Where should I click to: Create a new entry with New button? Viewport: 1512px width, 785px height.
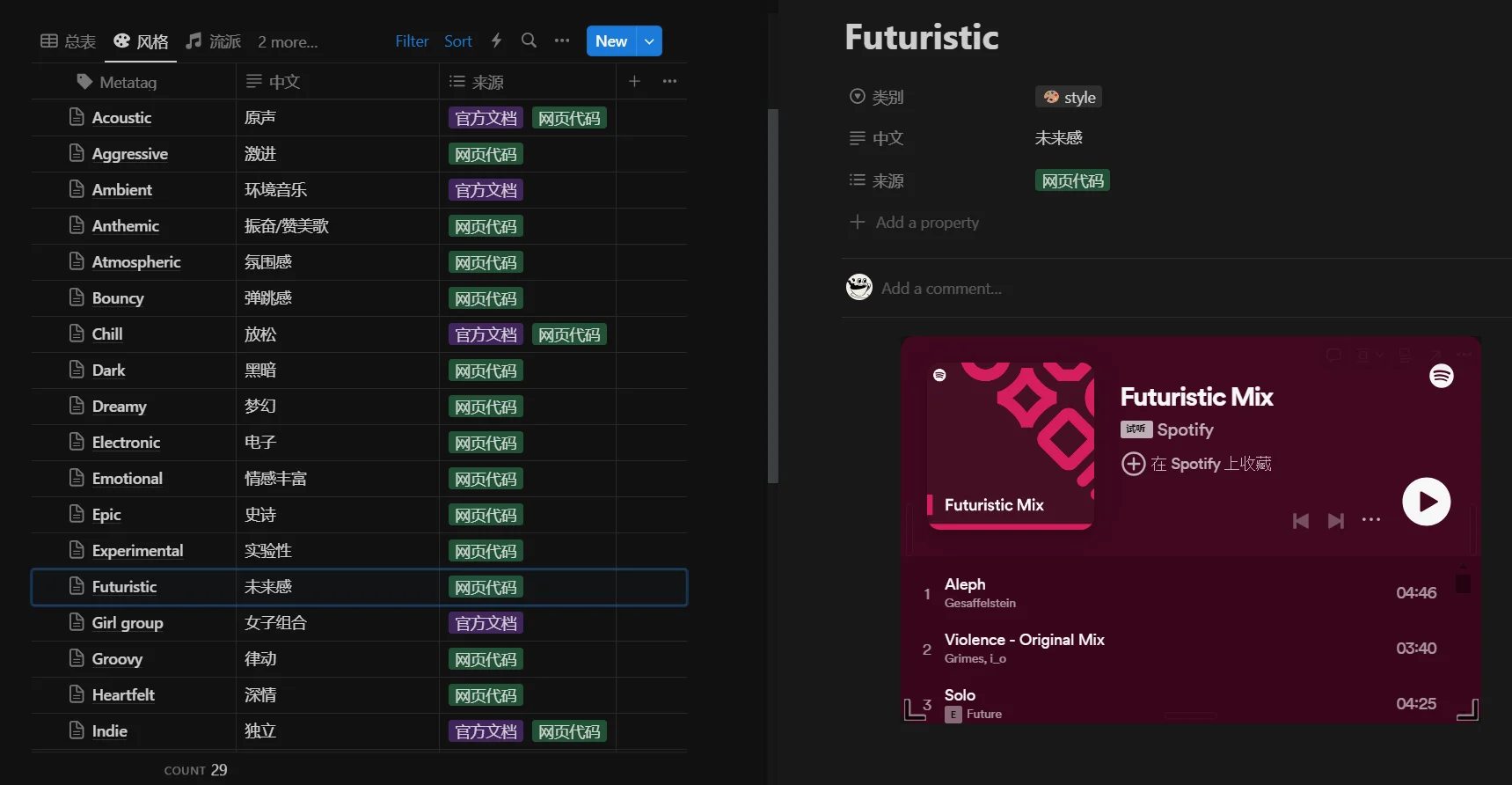611,41
